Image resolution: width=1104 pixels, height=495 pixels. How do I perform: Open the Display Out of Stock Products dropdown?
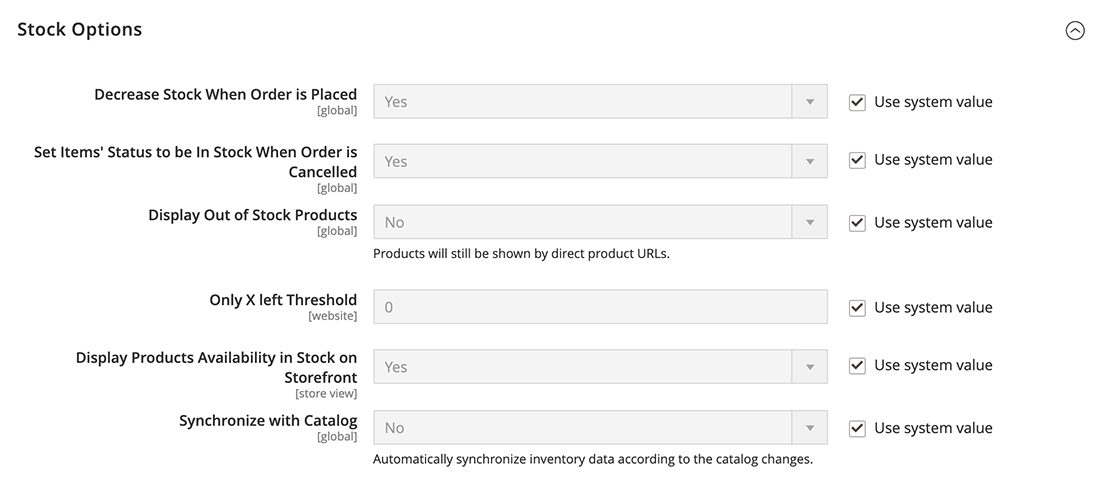coord(600,222)
